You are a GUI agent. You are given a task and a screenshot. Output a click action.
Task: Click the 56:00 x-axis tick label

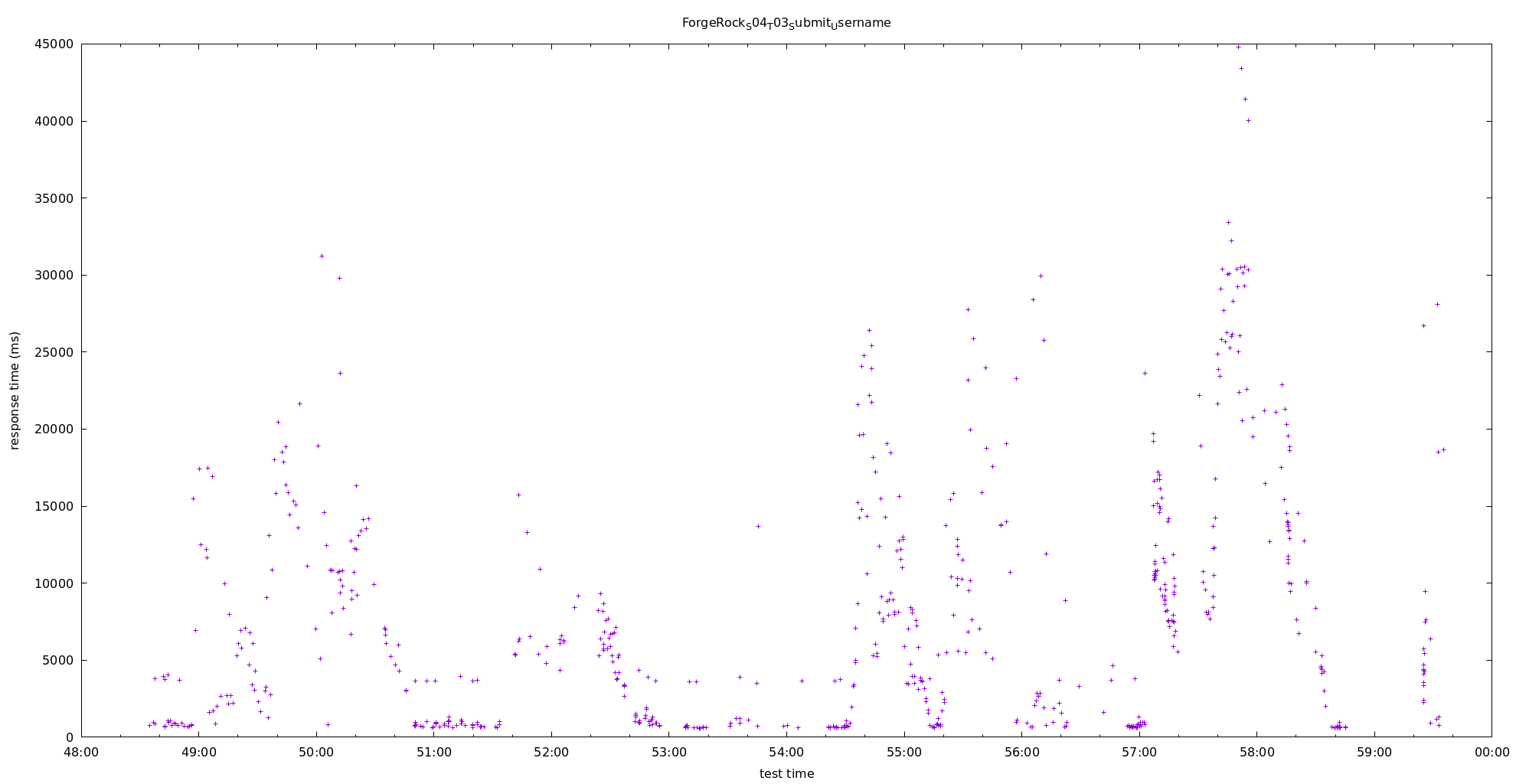[x=1021, y=752]
